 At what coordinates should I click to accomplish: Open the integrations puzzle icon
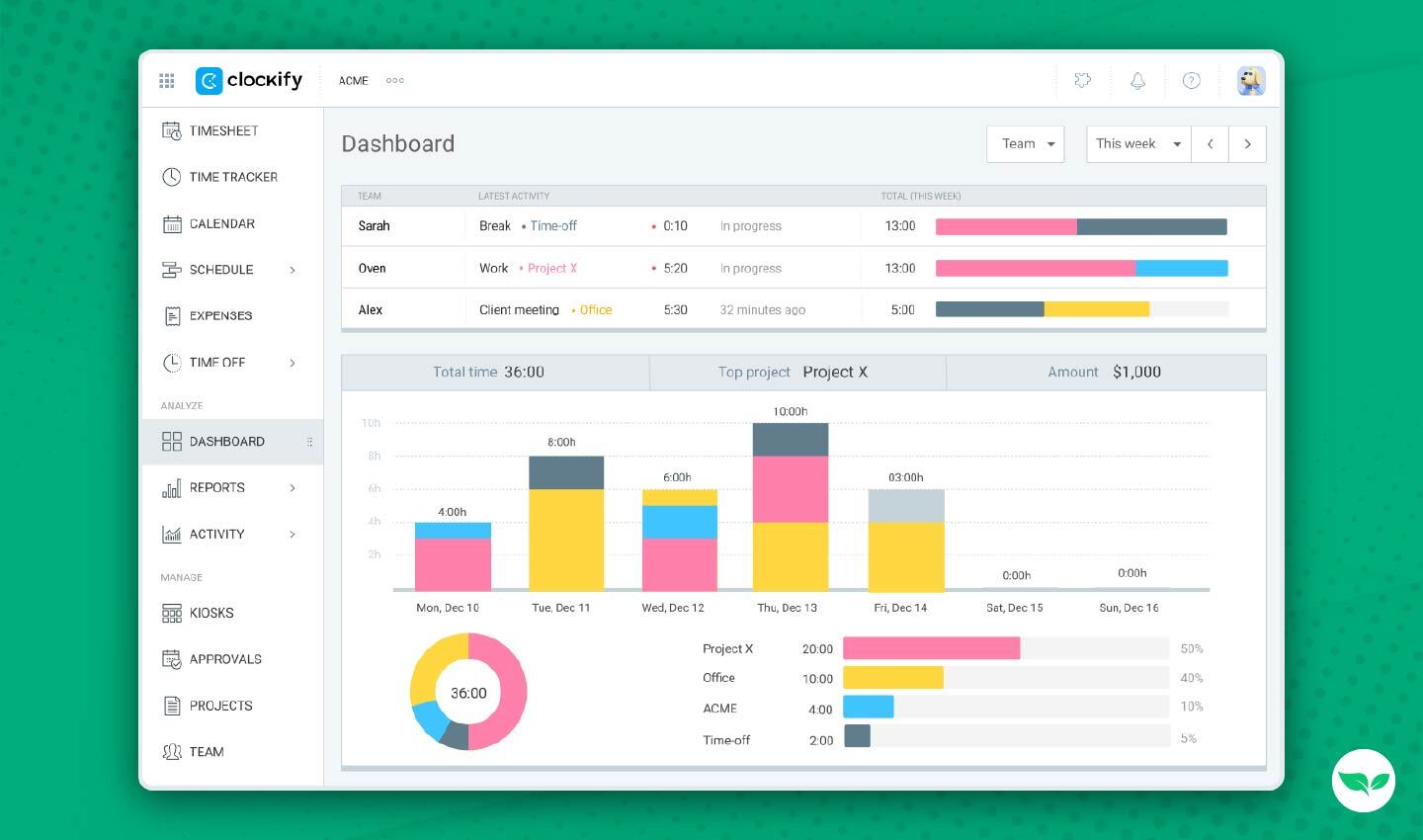coord(1083,81)
